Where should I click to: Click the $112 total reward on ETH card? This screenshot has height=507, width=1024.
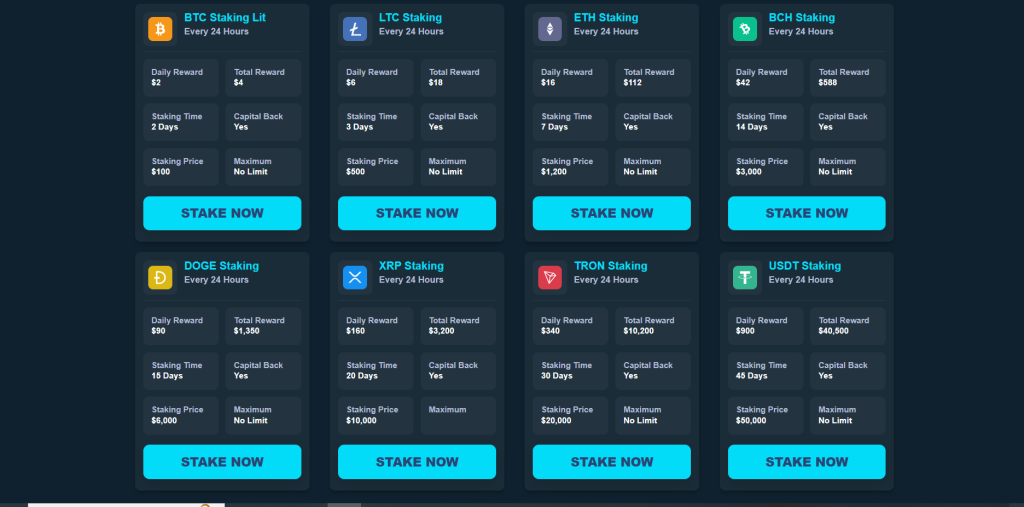633,83
